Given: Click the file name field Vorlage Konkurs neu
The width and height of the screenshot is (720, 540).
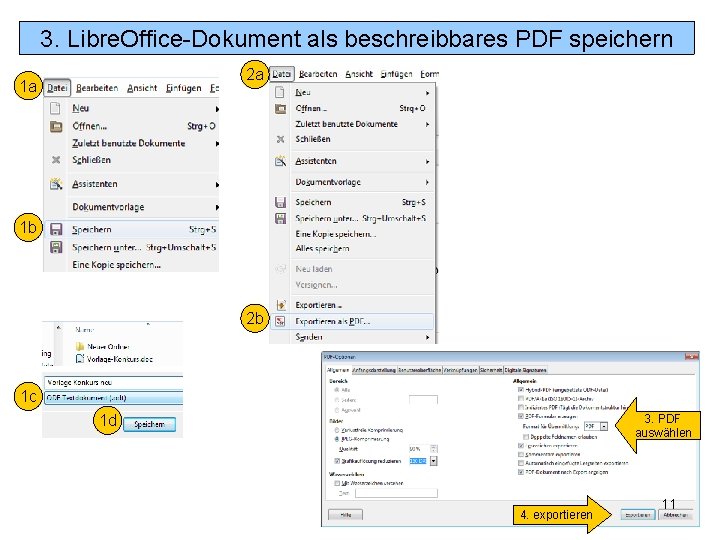Looking at the screenshot, I should point(113,382).
